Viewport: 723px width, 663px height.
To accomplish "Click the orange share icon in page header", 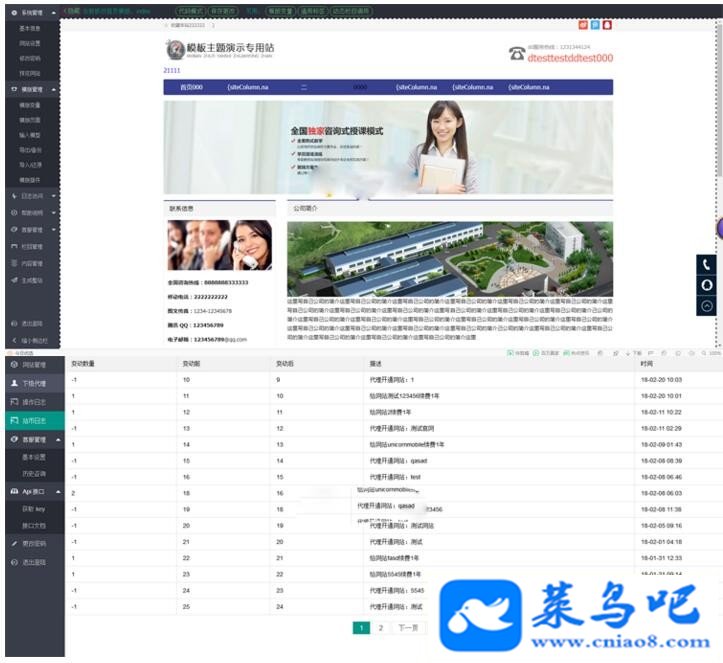I will point(583,25).
